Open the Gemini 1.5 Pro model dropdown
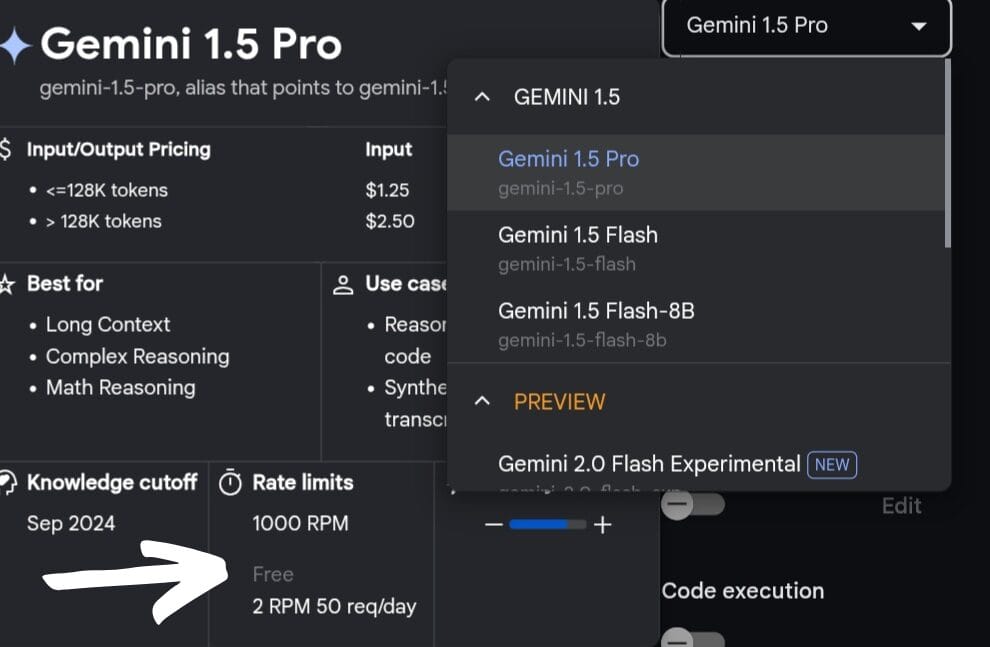The width and height of the screenshot is (990, 647). coord(806,26)
